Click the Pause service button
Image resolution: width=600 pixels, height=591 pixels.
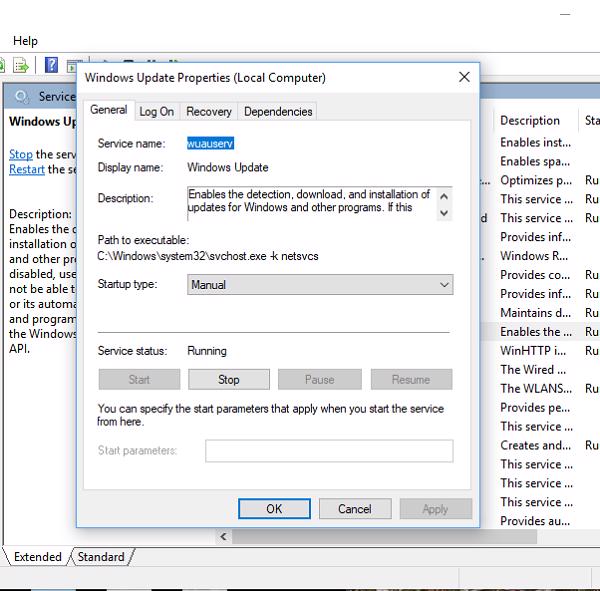pyautogui.click(x=320, y=379)
